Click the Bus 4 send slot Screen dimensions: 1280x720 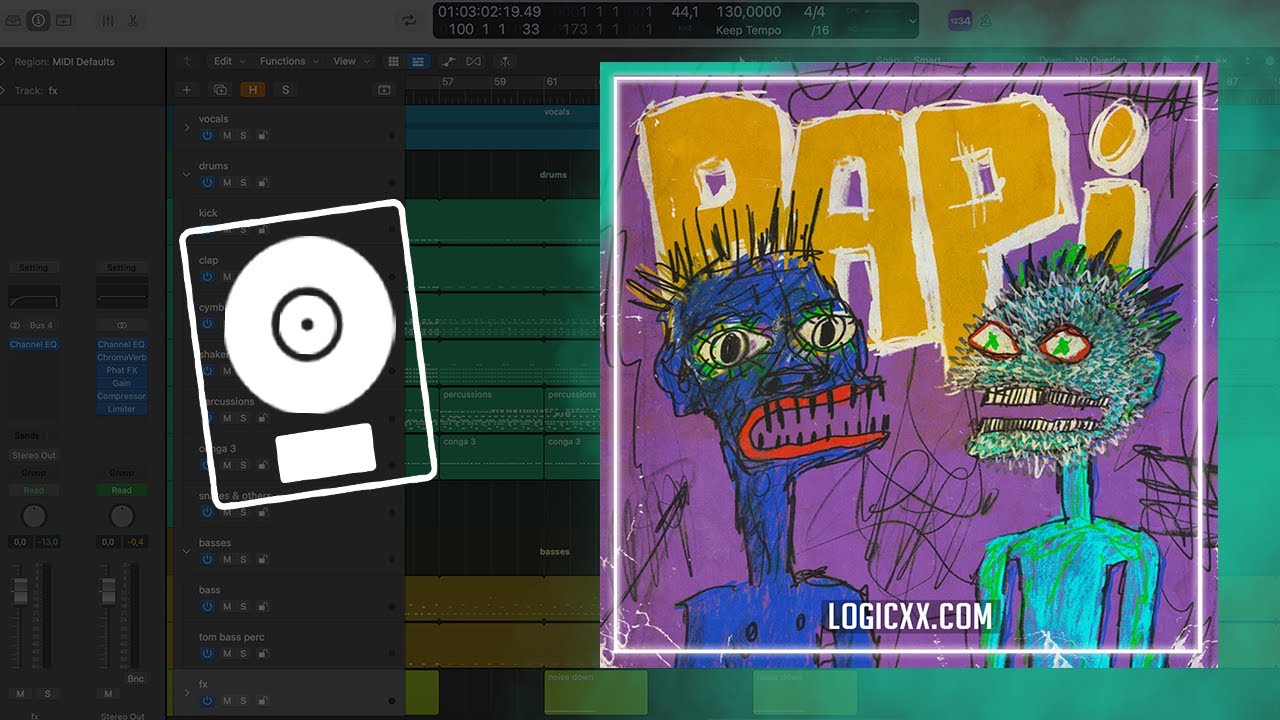tap(43, 325)
